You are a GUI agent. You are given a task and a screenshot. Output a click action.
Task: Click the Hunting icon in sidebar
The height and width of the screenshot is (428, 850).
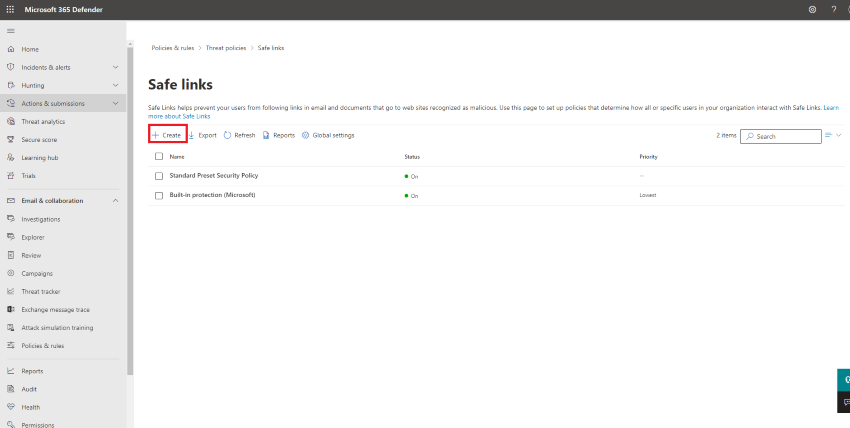point(10,86)
